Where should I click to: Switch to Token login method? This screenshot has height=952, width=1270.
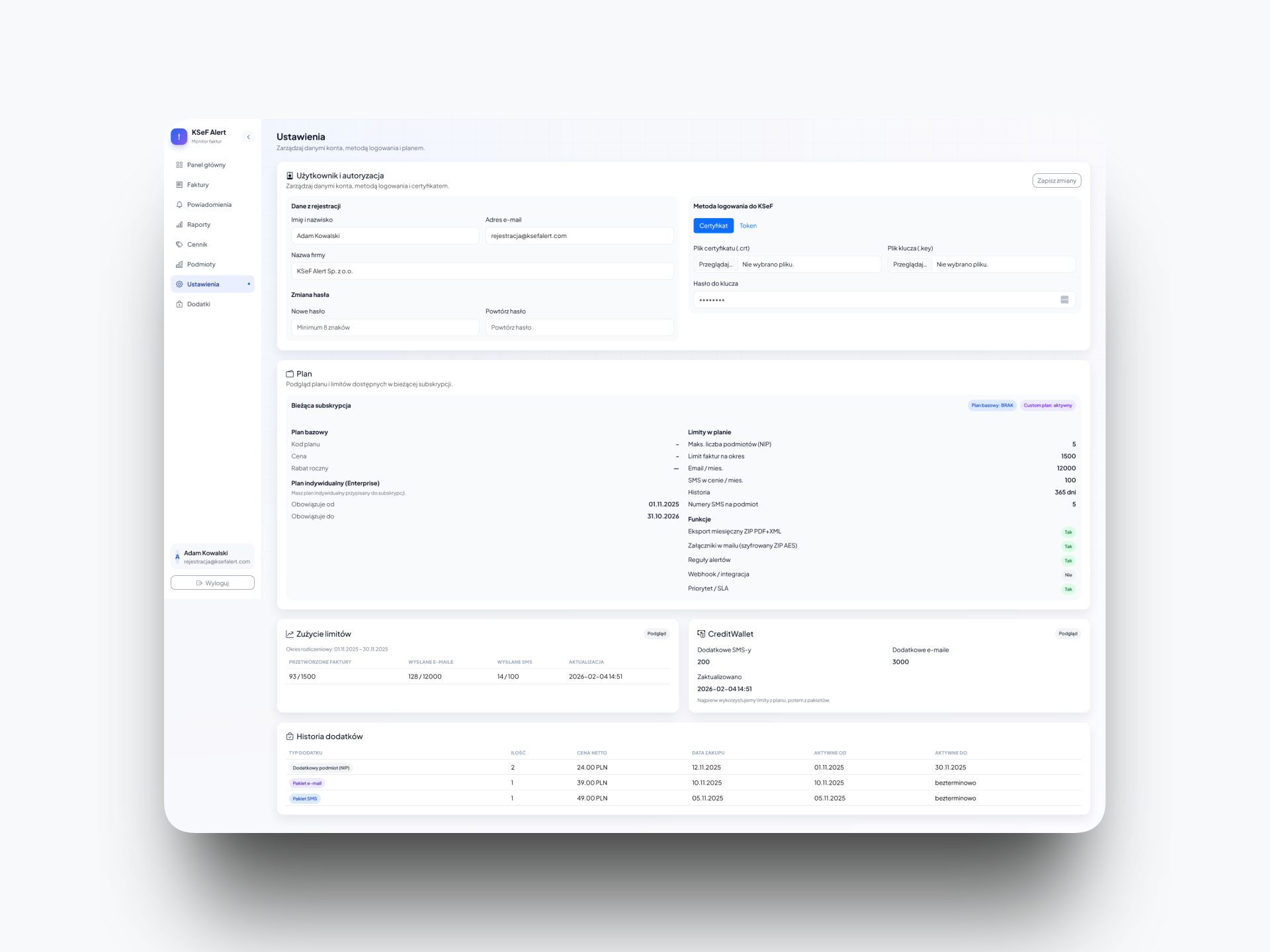(x=747, y=226)
